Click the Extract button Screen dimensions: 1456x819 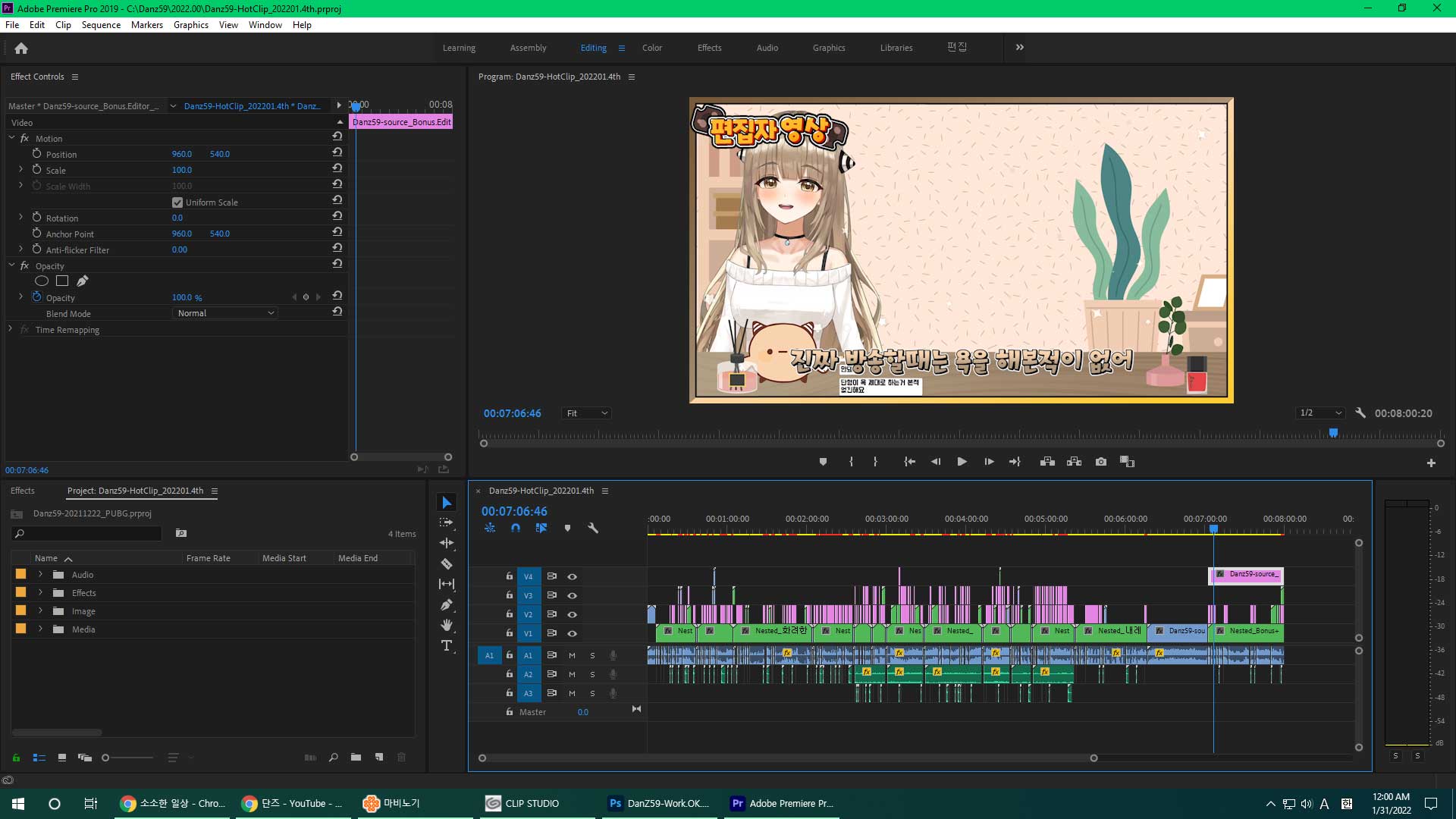coord(1074,462)
